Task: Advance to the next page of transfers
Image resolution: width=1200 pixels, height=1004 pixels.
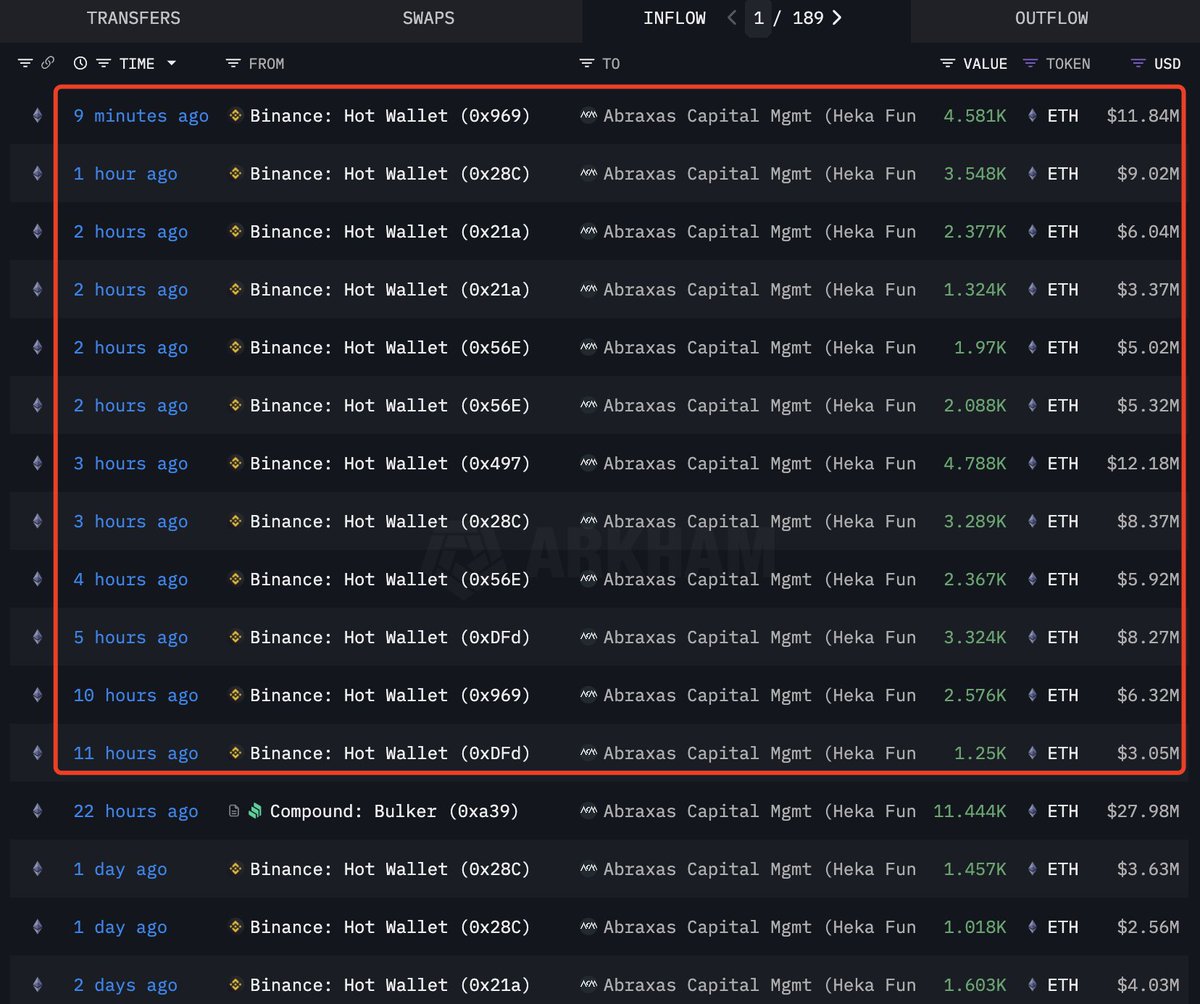Action: tap(839, 17)
